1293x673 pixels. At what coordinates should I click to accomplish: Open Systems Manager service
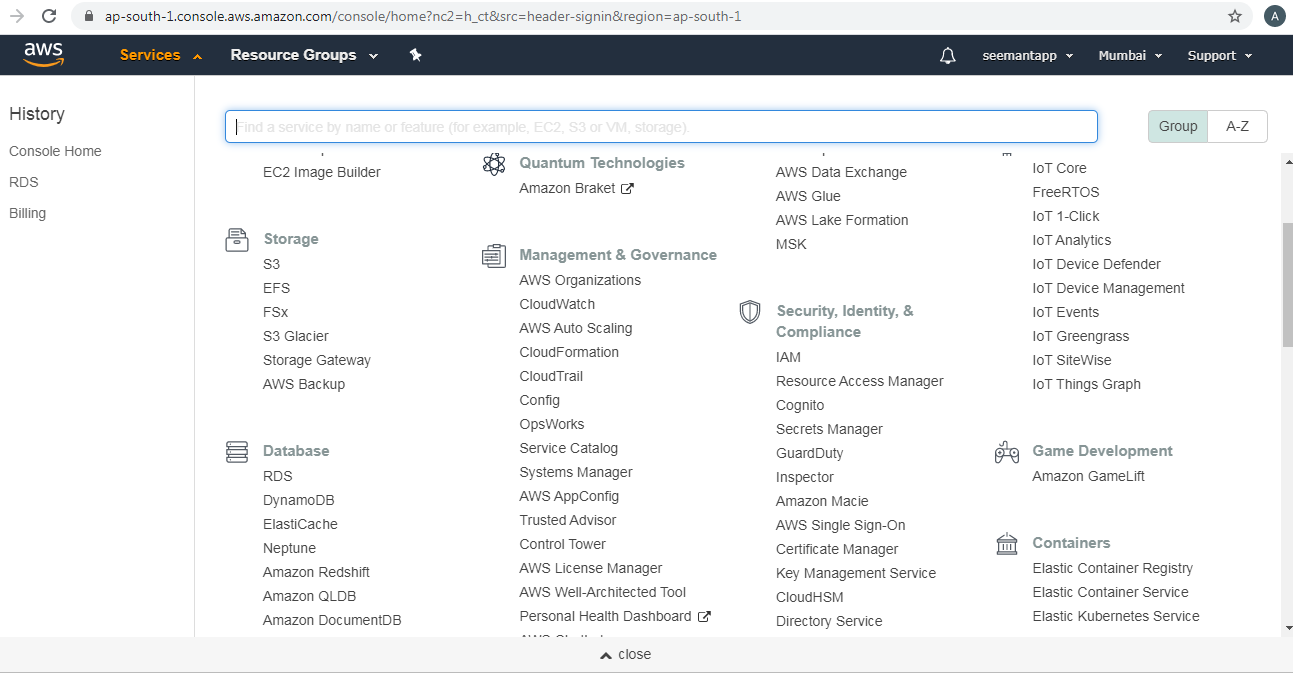click(x=576, y=472)
